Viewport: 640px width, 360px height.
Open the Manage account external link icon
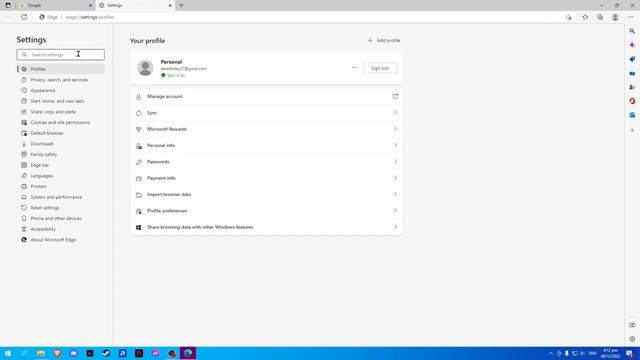click(x=395, y=96)
